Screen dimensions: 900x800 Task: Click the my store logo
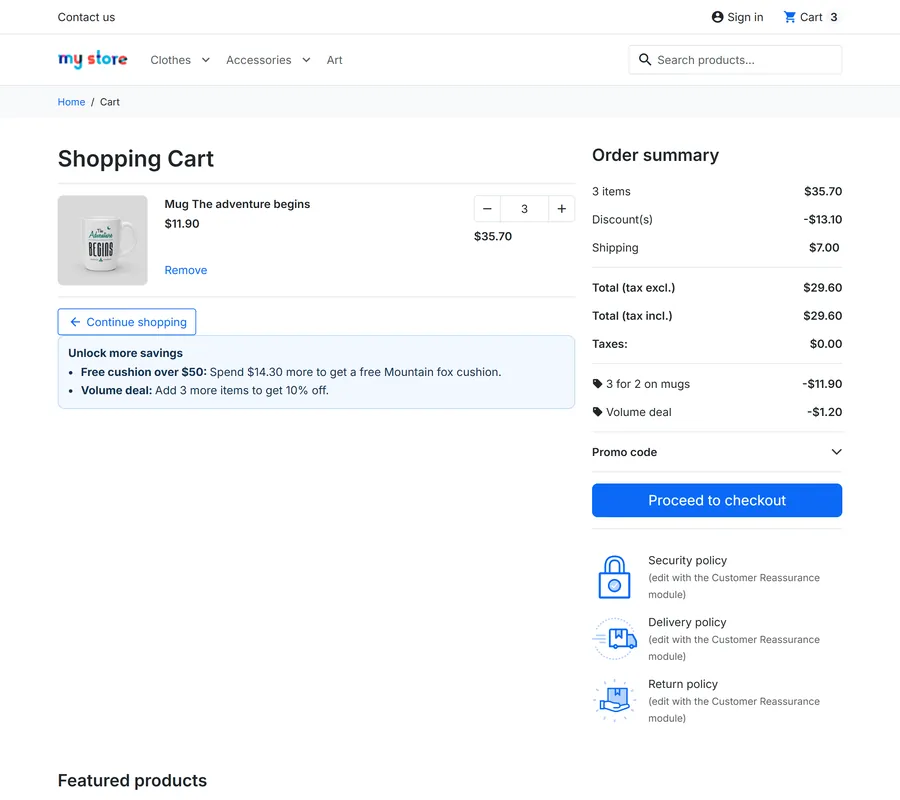92,59
